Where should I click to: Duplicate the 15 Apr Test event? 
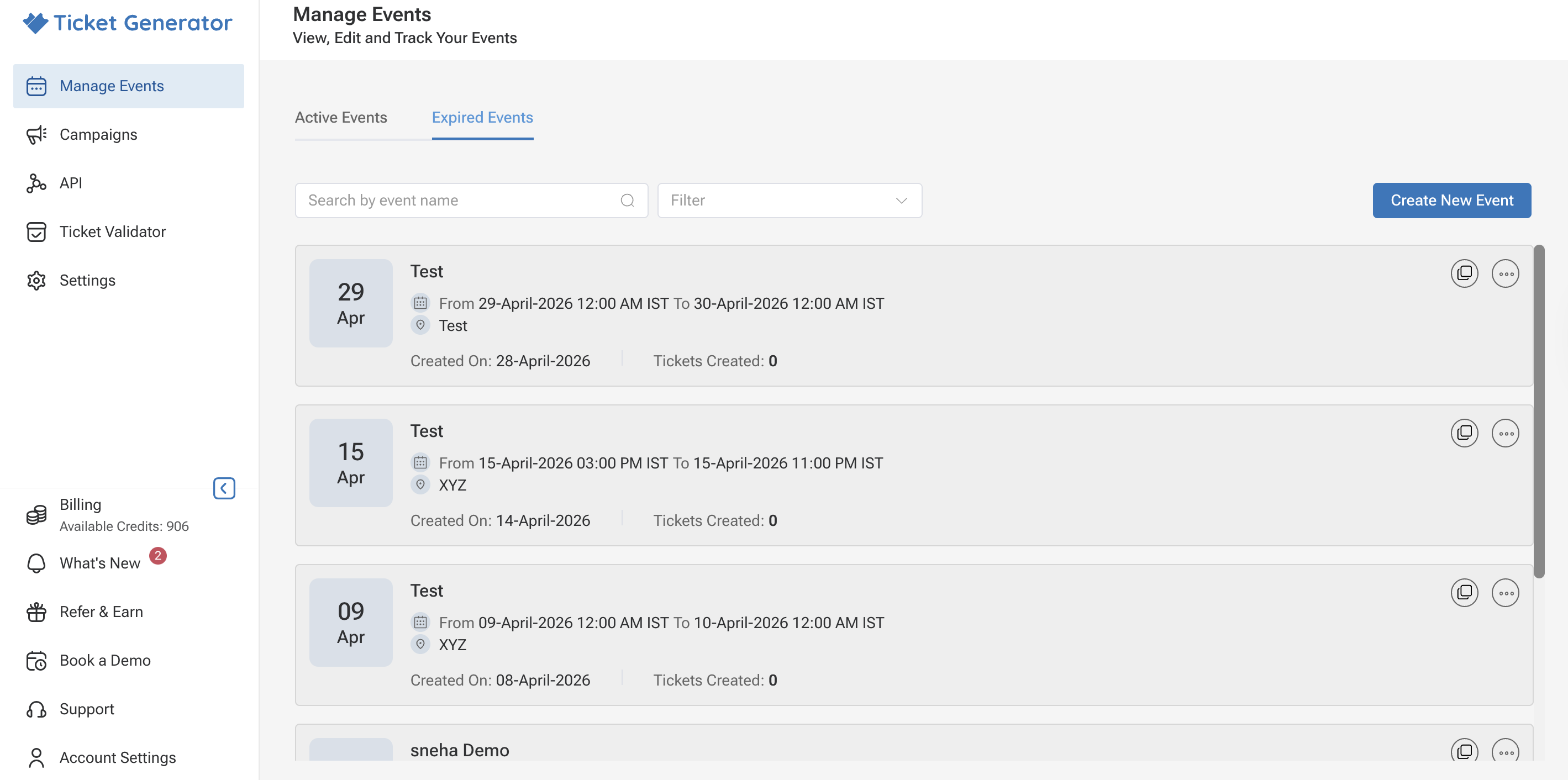1465,433
